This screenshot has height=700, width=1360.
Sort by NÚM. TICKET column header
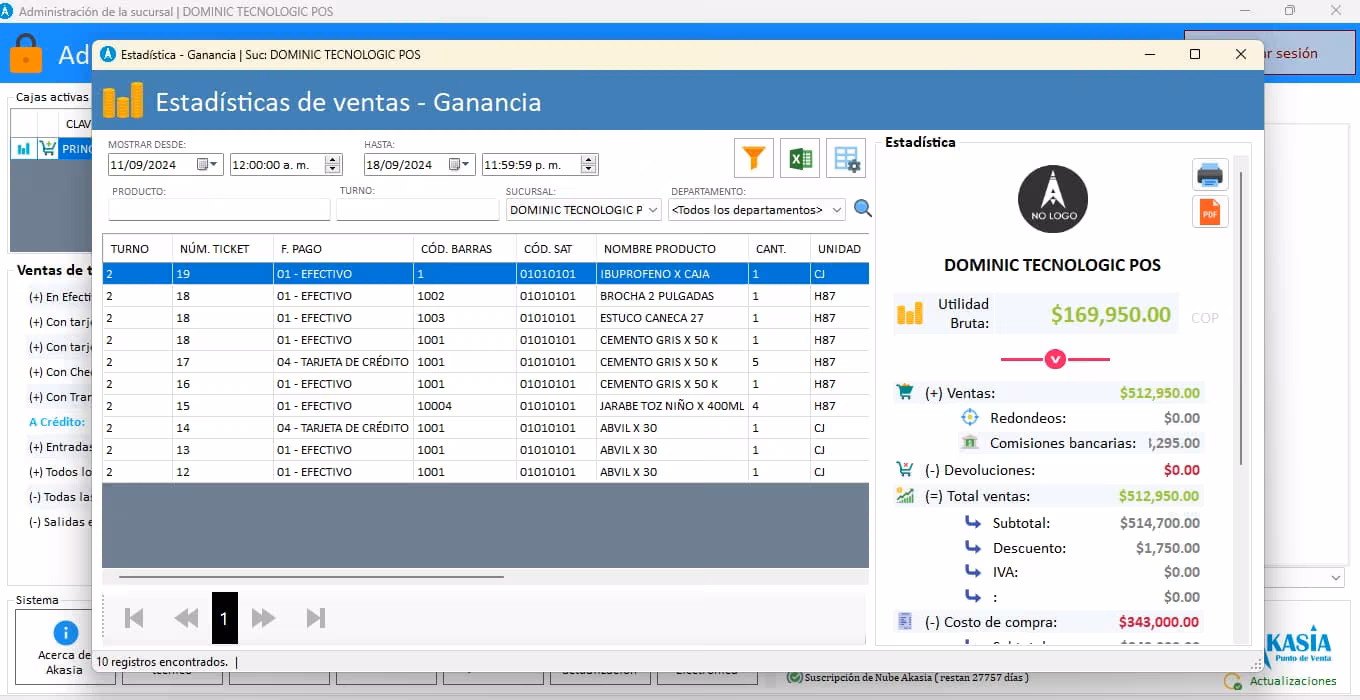(x=222, y=248)
